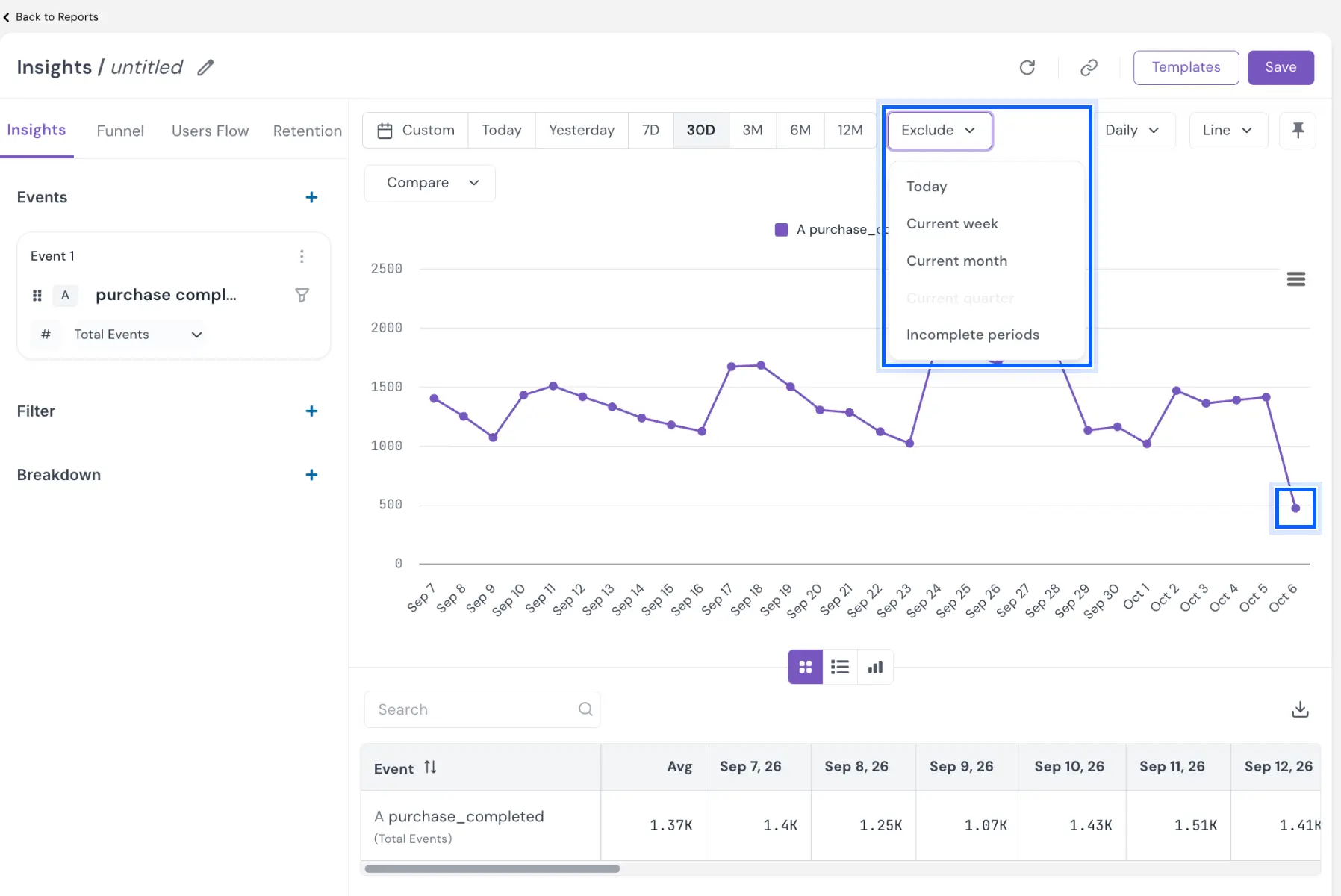Open the Custom date picker
This screenshot has width=1341, height=896.
pos(416,131)
